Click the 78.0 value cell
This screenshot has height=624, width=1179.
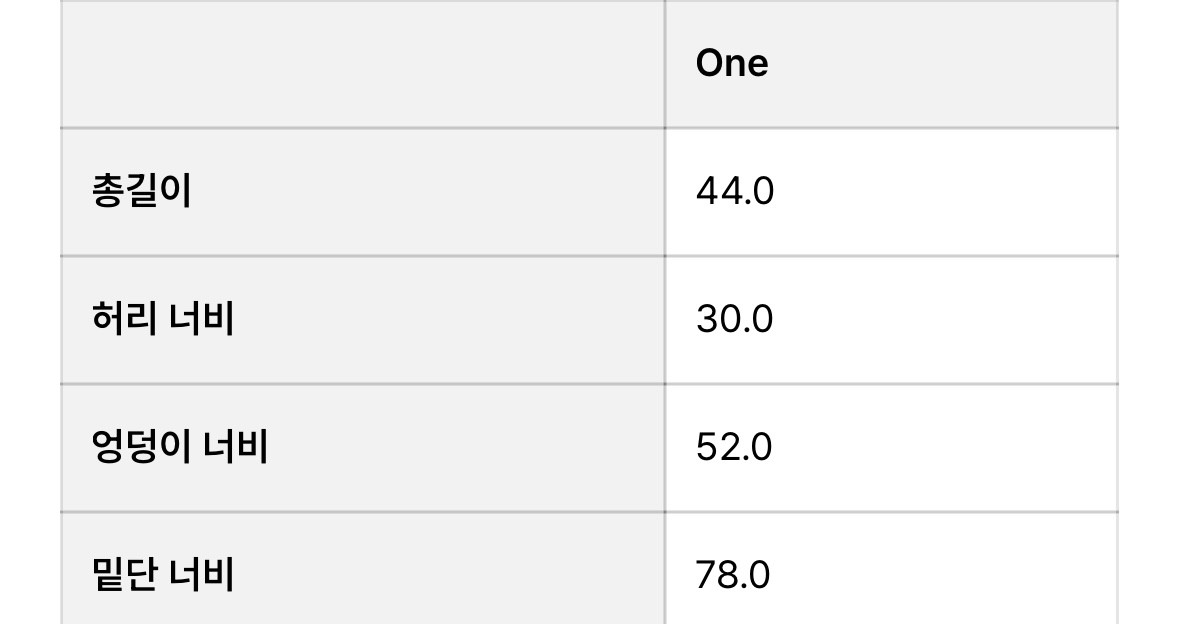(734, 574)
